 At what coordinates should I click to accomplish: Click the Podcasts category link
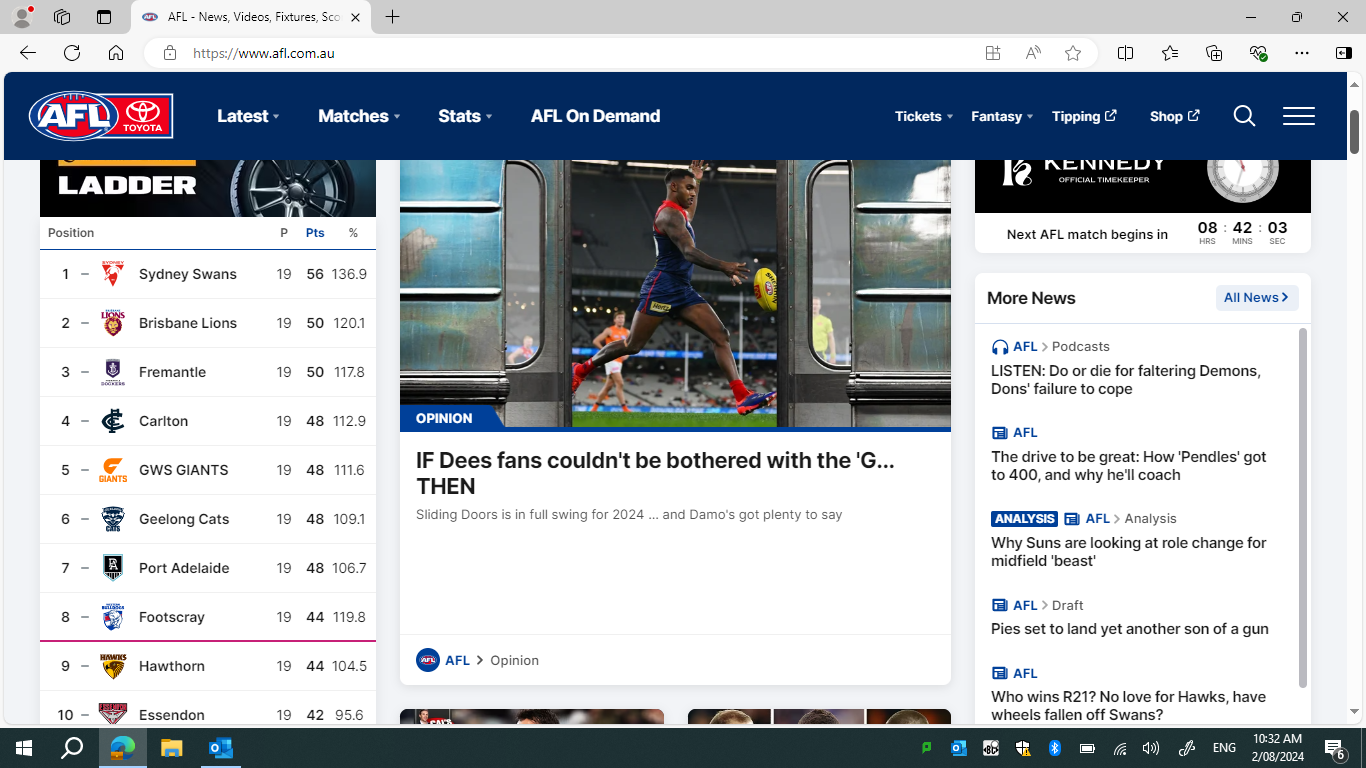[x=1081, y=347]
